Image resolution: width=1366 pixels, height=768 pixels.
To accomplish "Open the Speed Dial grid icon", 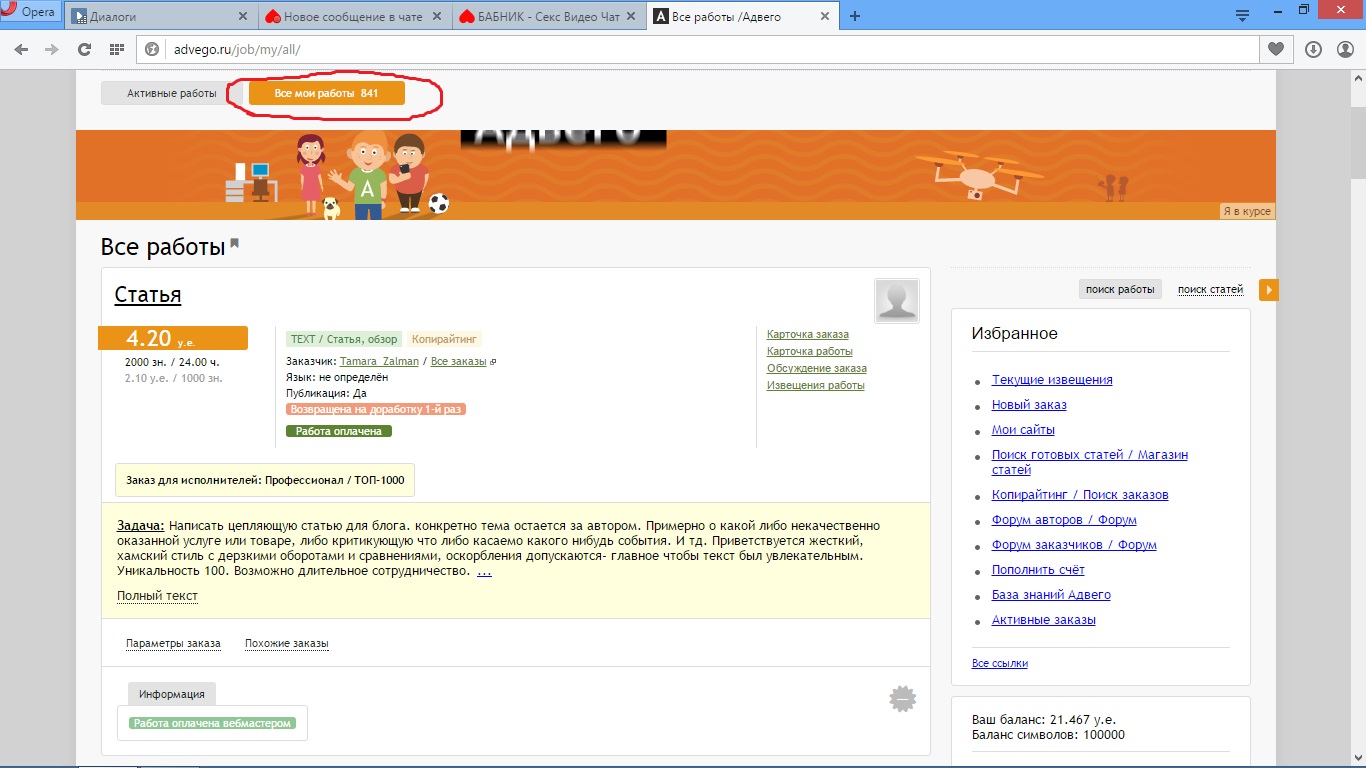I will click(117, 49).
